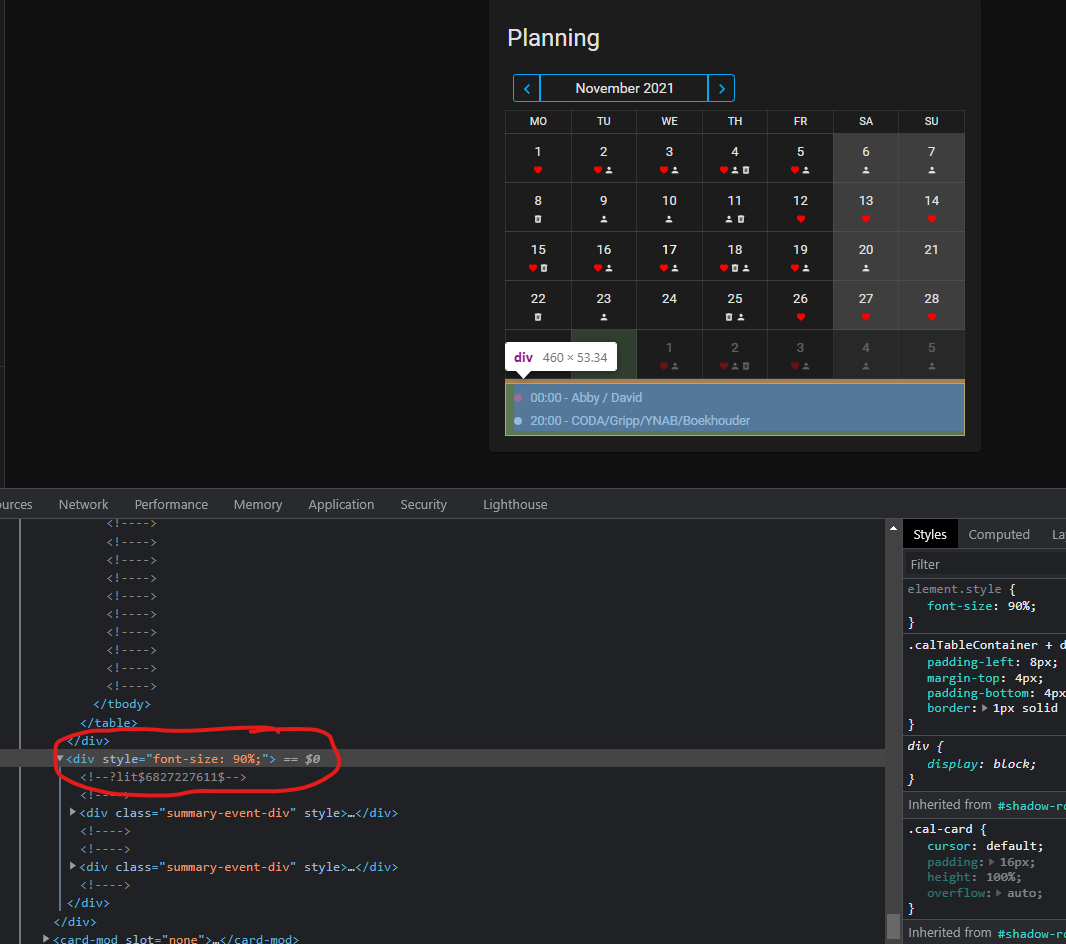The width and height of the screenshot is (1066, 944).
Task: Click the blue dot beside the CODA/Gripp event
Action: [x=518, y=420]
